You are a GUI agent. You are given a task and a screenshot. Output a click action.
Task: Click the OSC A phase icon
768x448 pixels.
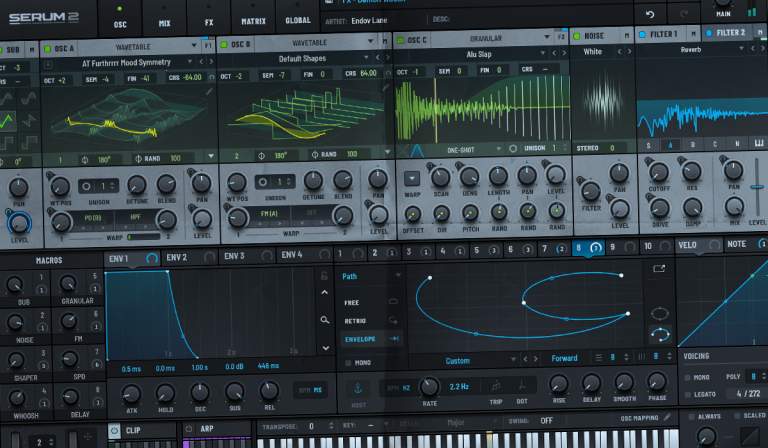(85, 160)
